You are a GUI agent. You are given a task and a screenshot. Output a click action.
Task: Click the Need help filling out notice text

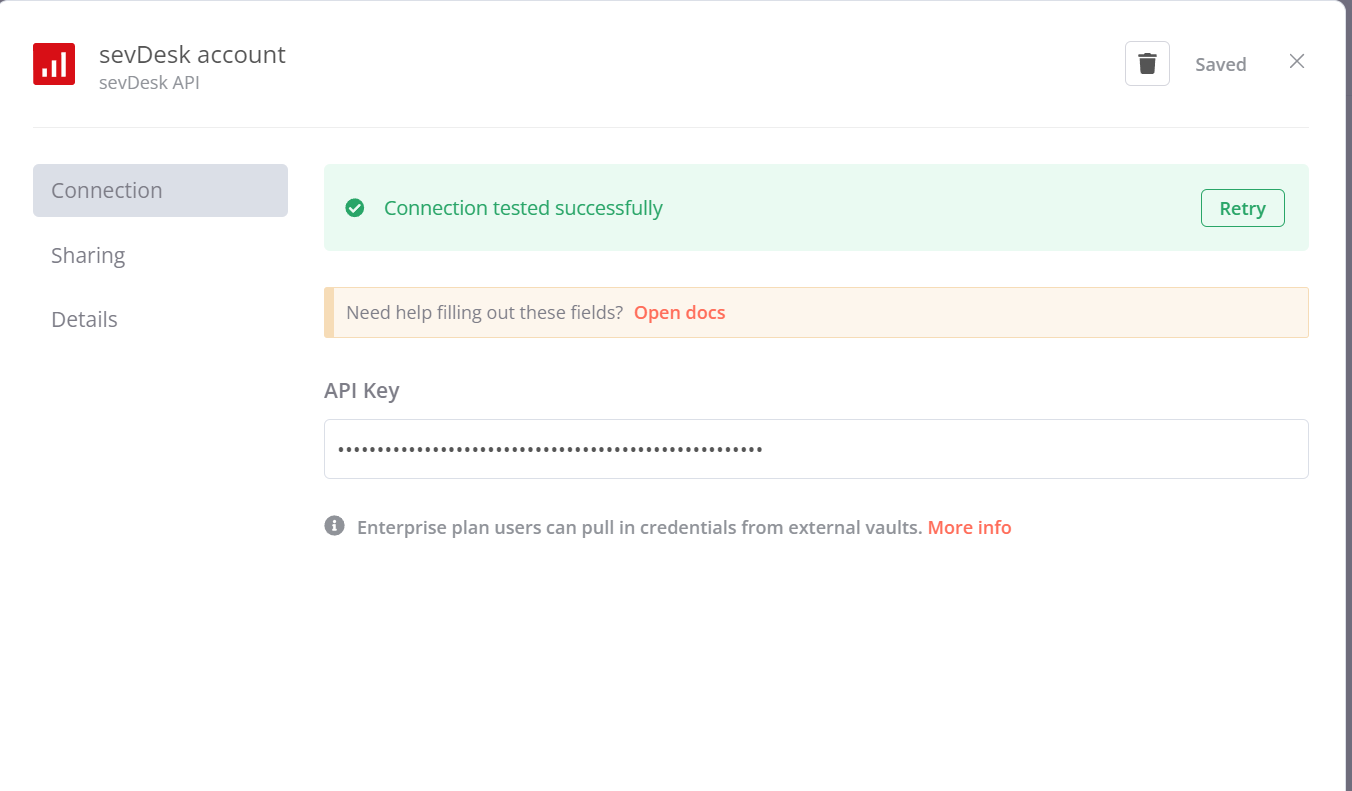(x=484, y=312)
